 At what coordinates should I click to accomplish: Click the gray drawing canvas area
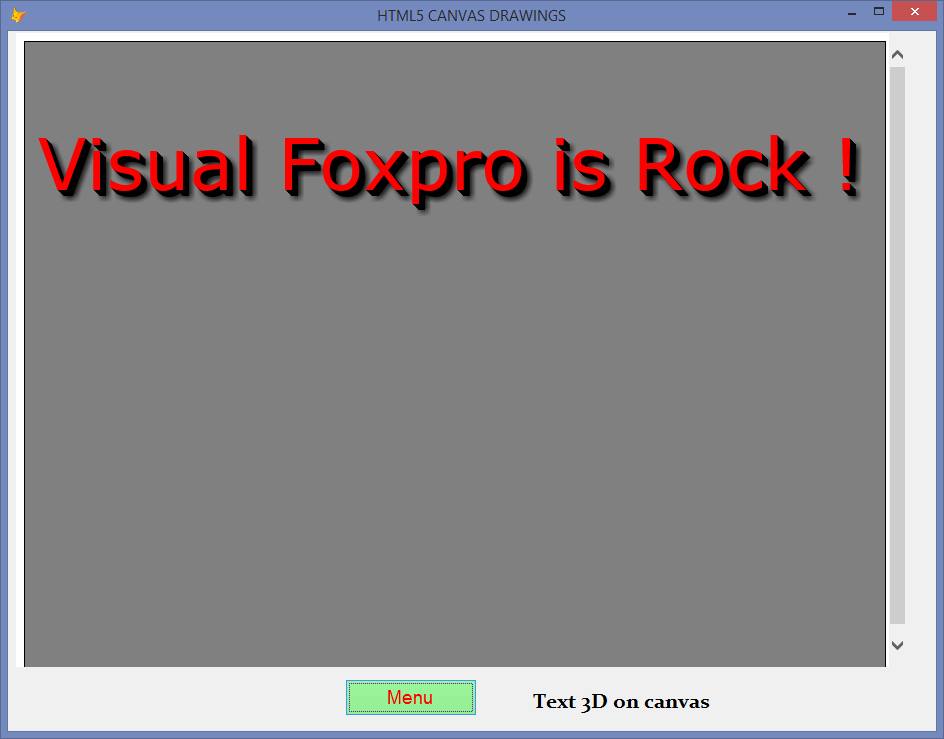(x=450, y=420)
